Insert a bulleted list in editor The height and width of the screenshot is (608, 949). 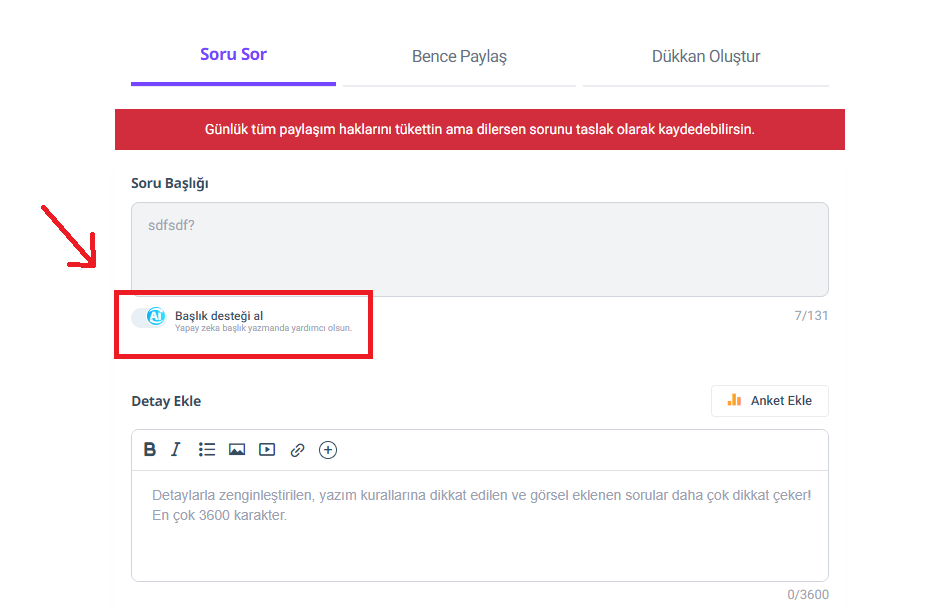click(x=206, y=449)
